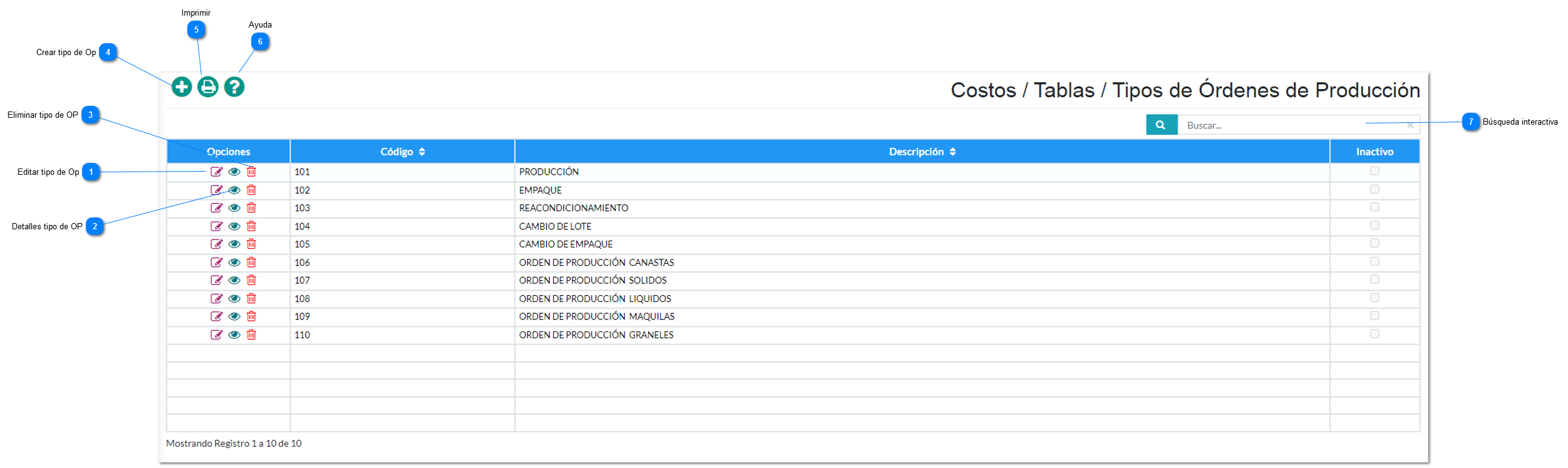Viewport: 1568px width, 468px height.
Task: Delete row 102 EMPAQUE
Action: 251,190
